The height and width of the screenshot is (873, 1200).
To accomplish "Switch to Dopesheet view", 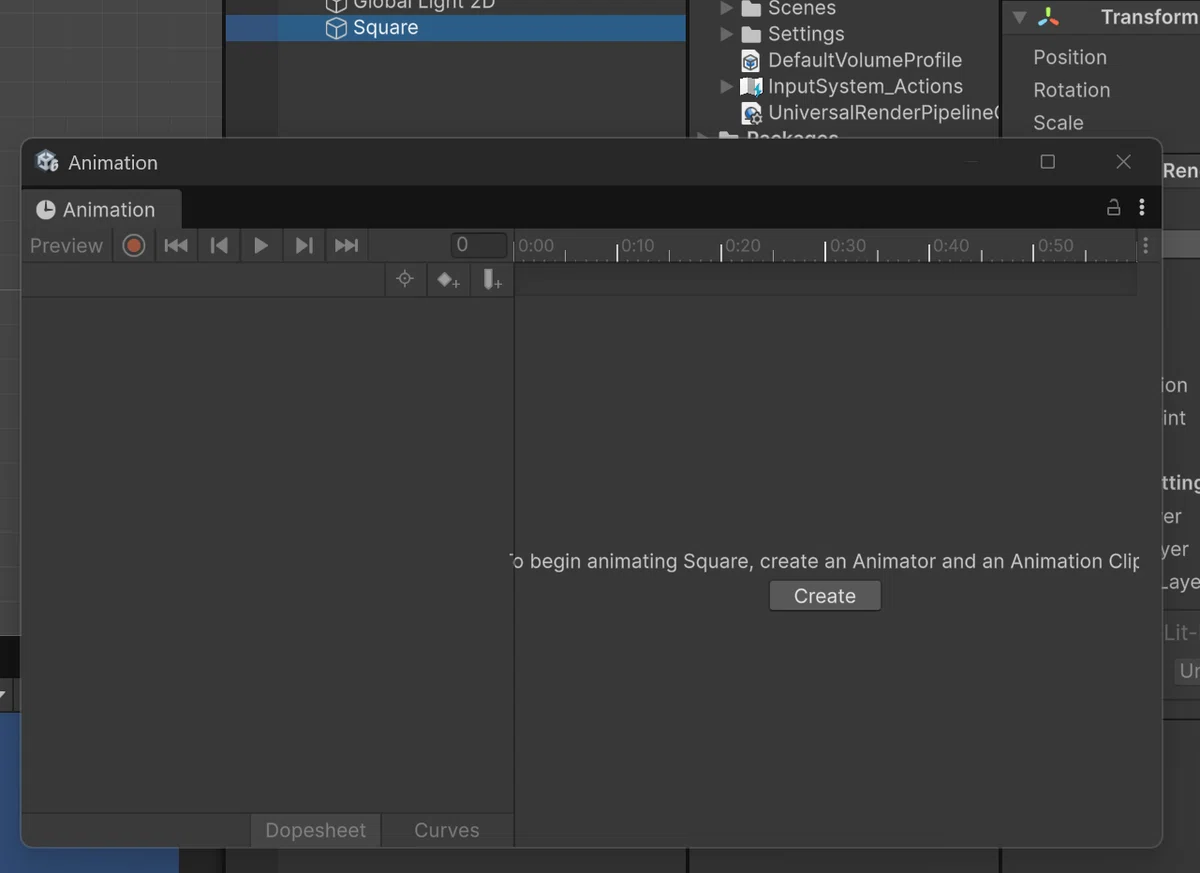I will coord(315,830).
